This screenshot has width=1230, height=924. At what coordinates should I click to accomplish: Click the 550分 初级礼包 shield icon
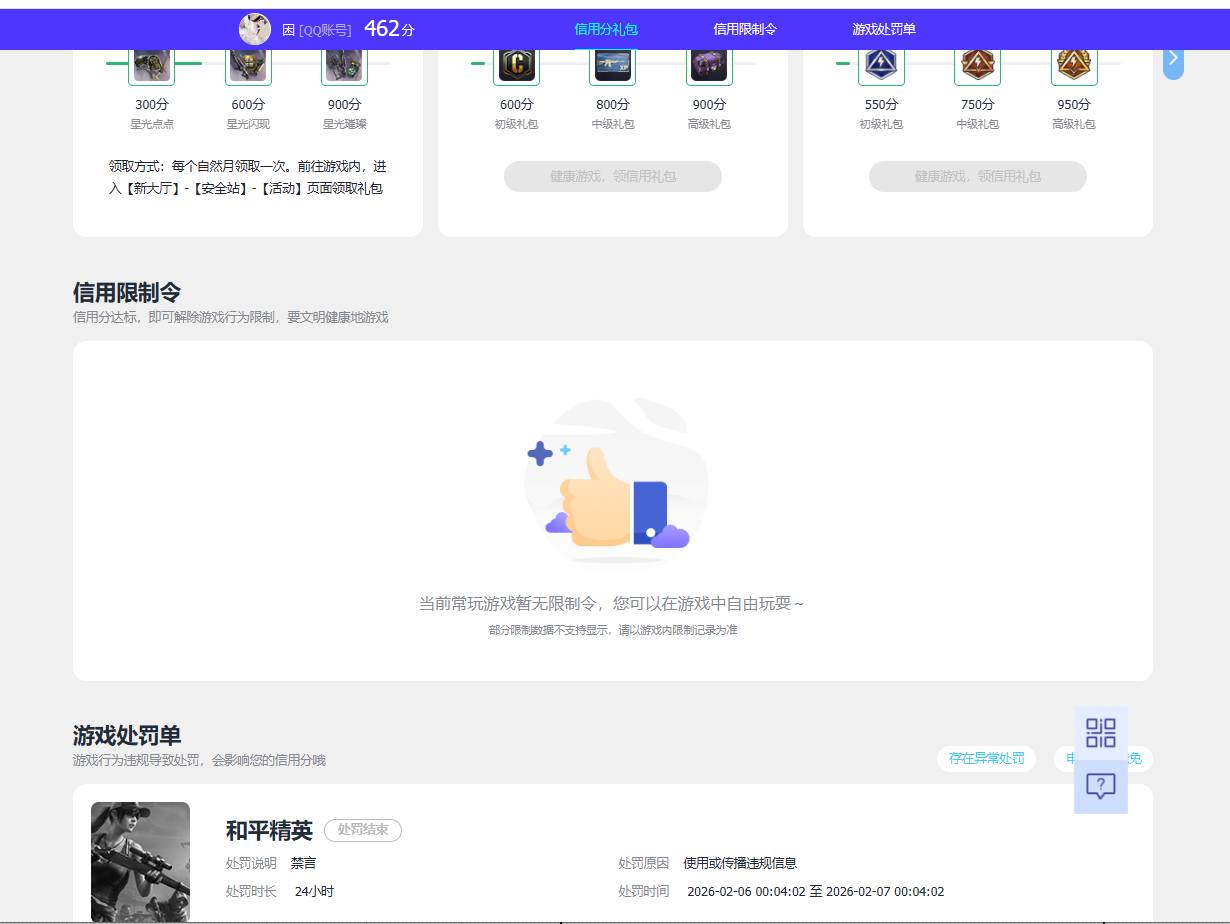coord(881,62)
